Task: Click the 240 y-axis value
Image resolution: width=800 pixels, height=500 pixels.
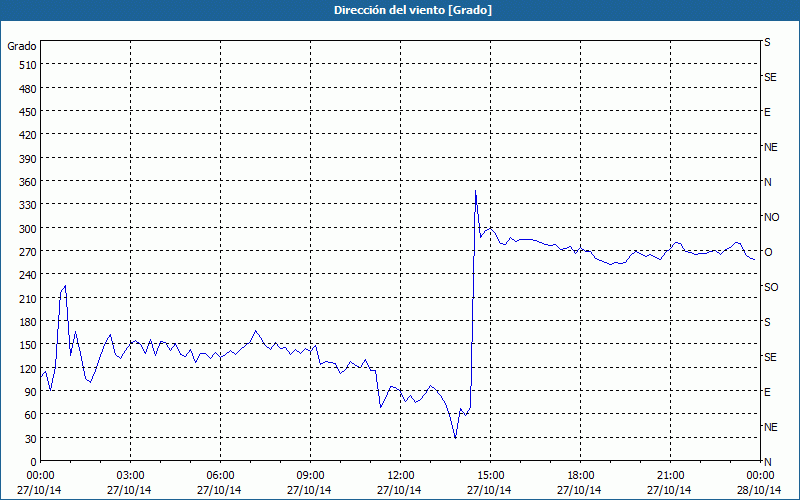Action: point(28,276)
